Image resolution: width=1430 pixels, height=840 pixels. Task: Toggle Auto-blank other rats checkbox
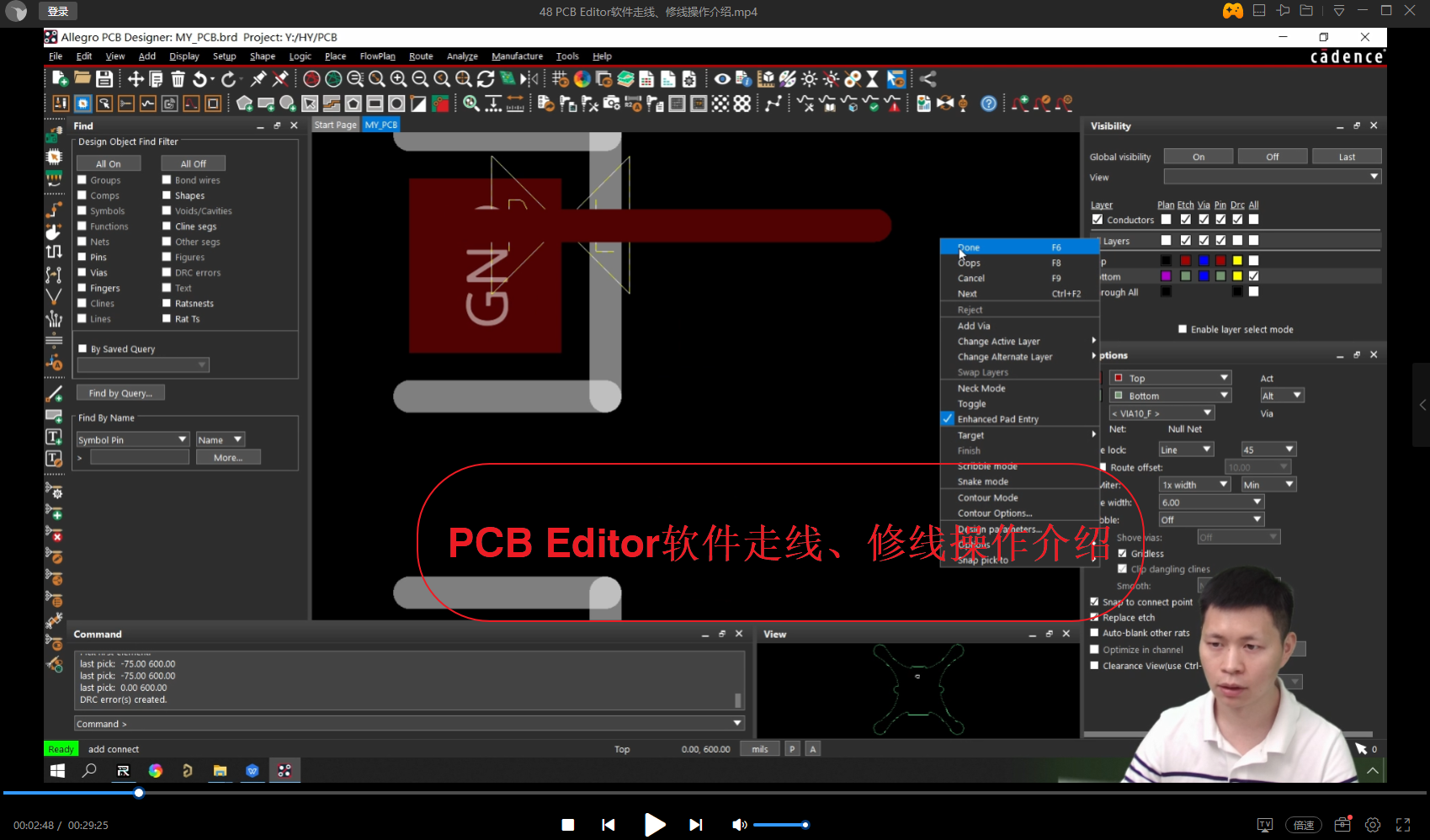point(1094,632)
